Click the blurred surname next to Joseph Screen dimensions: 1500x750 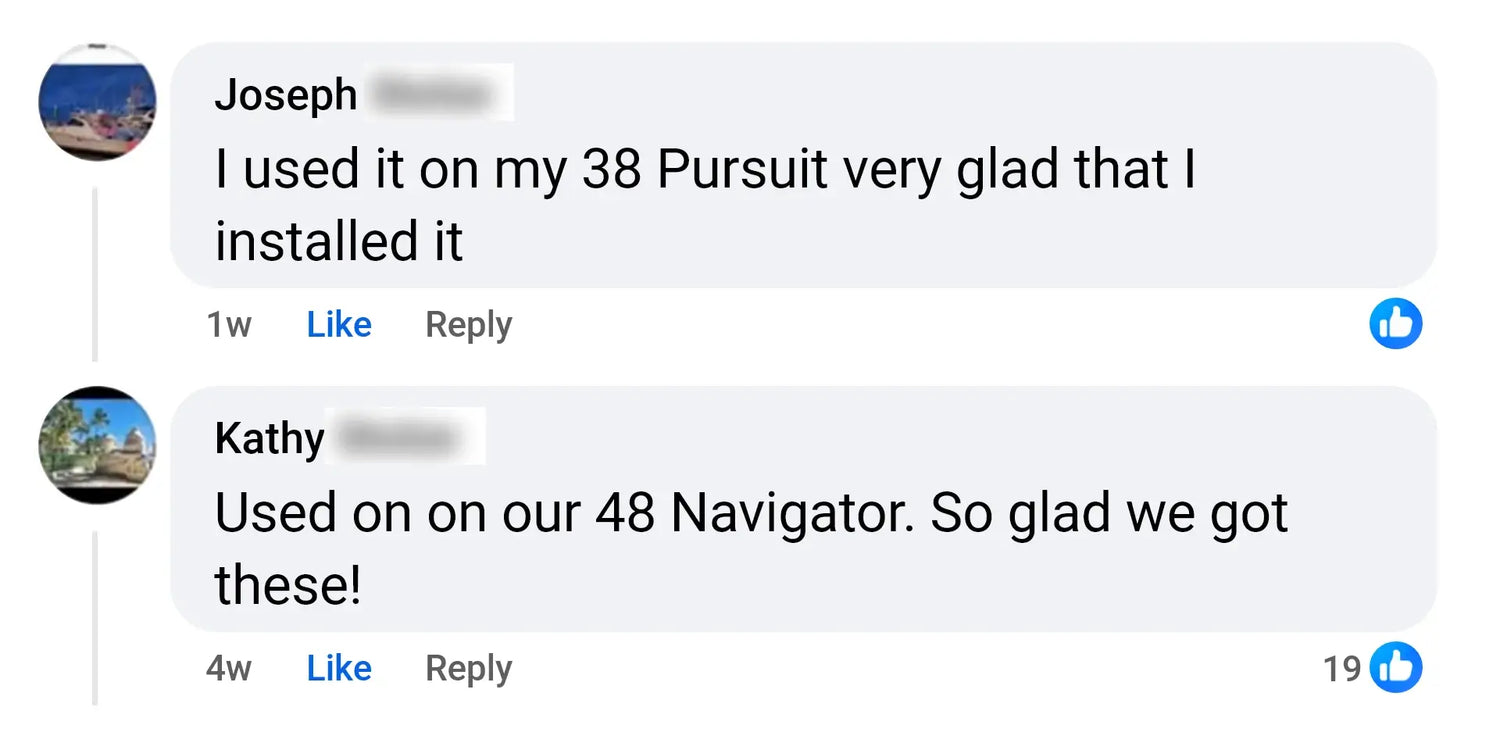[x=435, y=95]
